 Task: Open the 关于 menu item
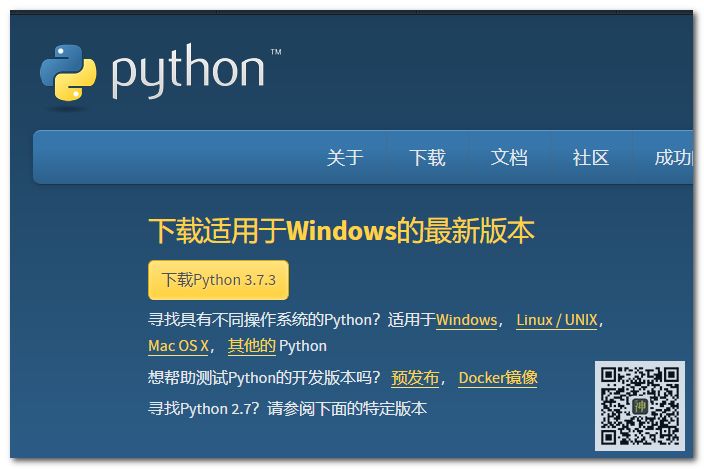pyautogui.click(x=345, y=158)
